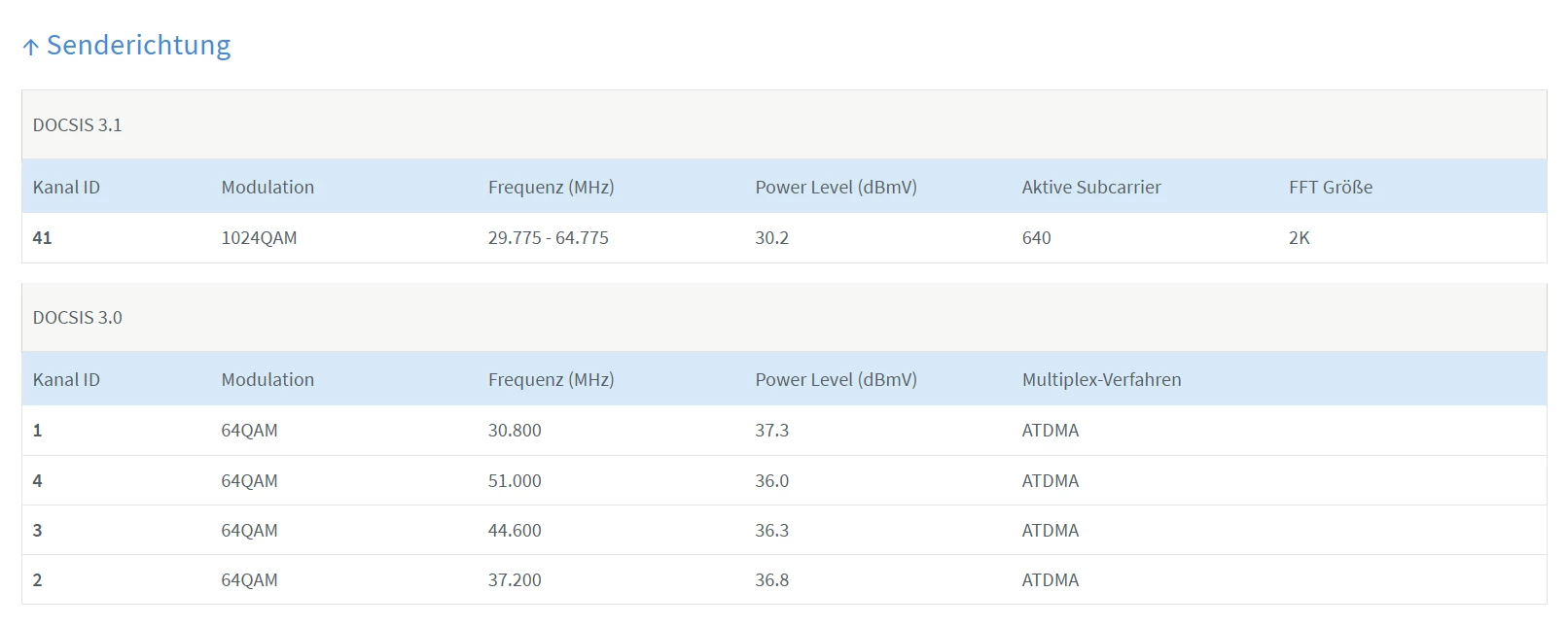Select the 30.800 frequency cell

tap(515, 431)
